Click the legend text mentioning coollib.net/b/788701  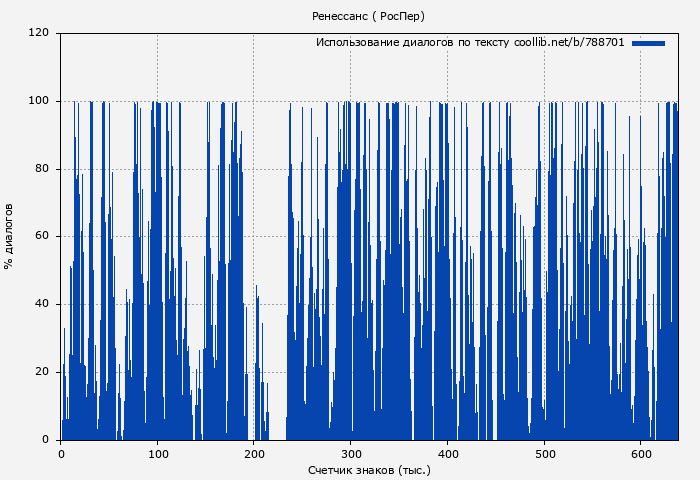coord(470,43)
